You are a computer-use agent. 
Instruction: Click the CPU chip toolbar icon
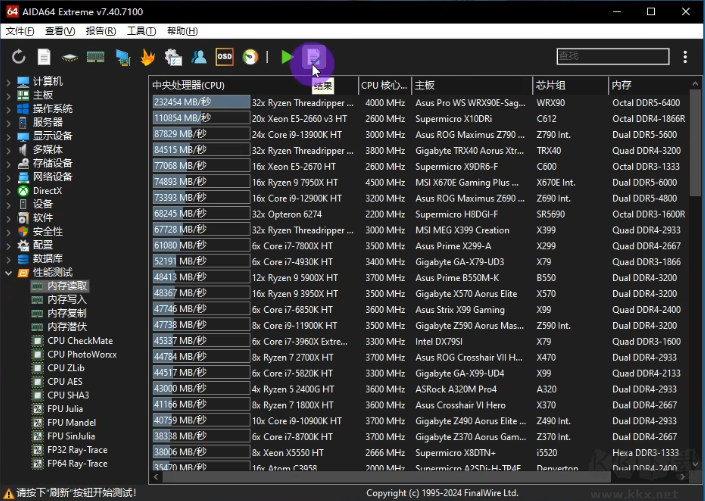coord(70,58)
